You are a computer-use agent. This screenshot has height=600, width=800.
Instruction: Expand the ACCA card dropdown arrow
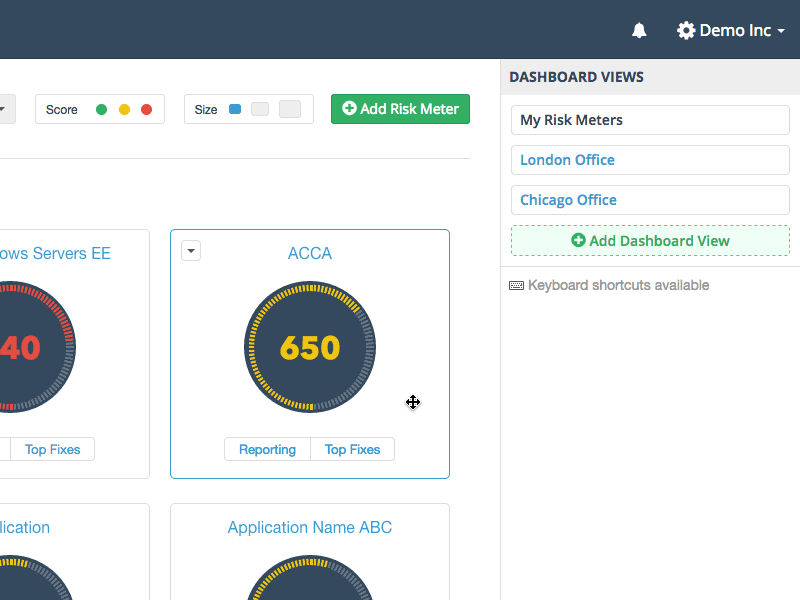point(191,251)
